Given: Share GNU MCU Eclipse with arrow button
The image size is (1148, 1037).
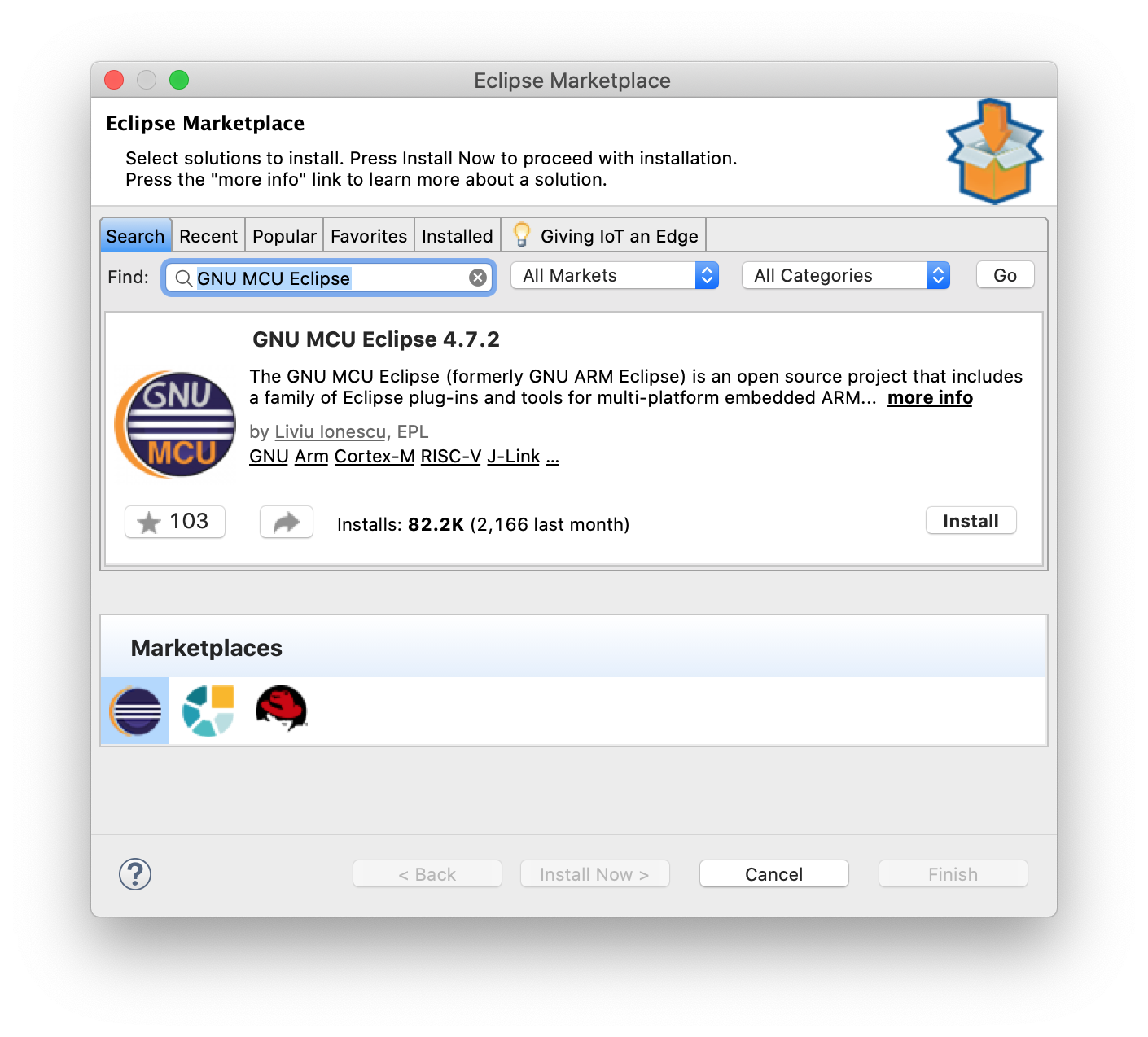Looking at the screenshot, I should coord(287,522).
